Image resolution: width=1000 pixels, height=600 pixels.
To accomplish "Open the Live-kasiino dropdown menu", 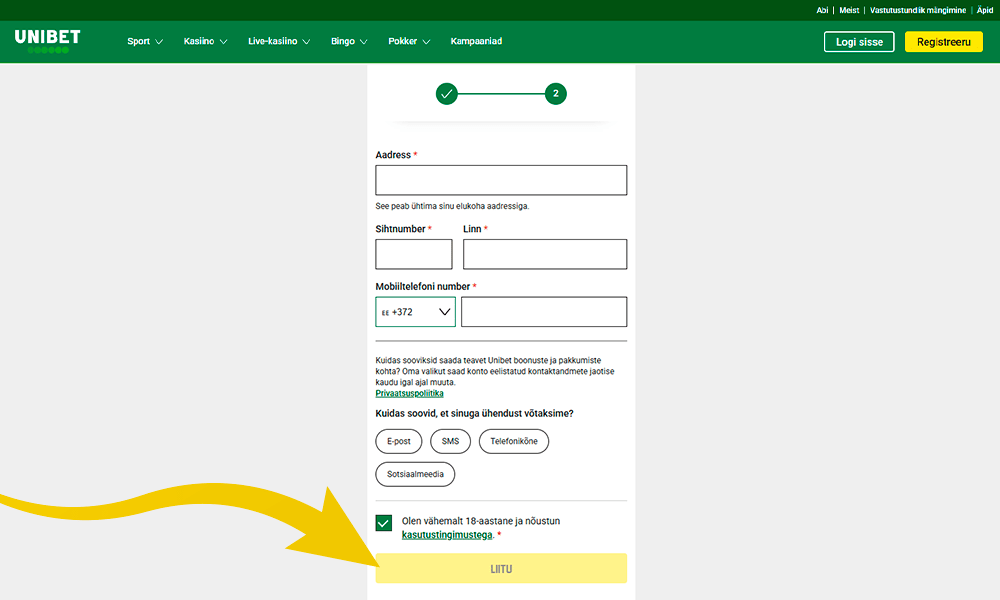I will click(x=279, y=42).
